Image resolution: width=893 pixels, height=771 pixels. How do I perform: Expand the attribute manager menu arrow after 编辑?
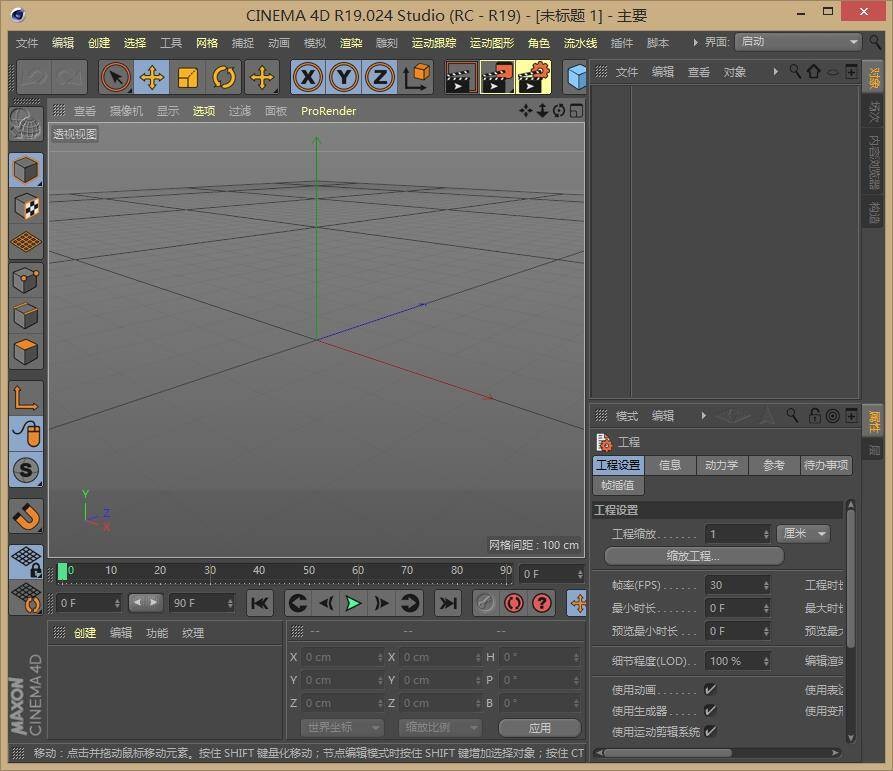(x=703, y=416)
